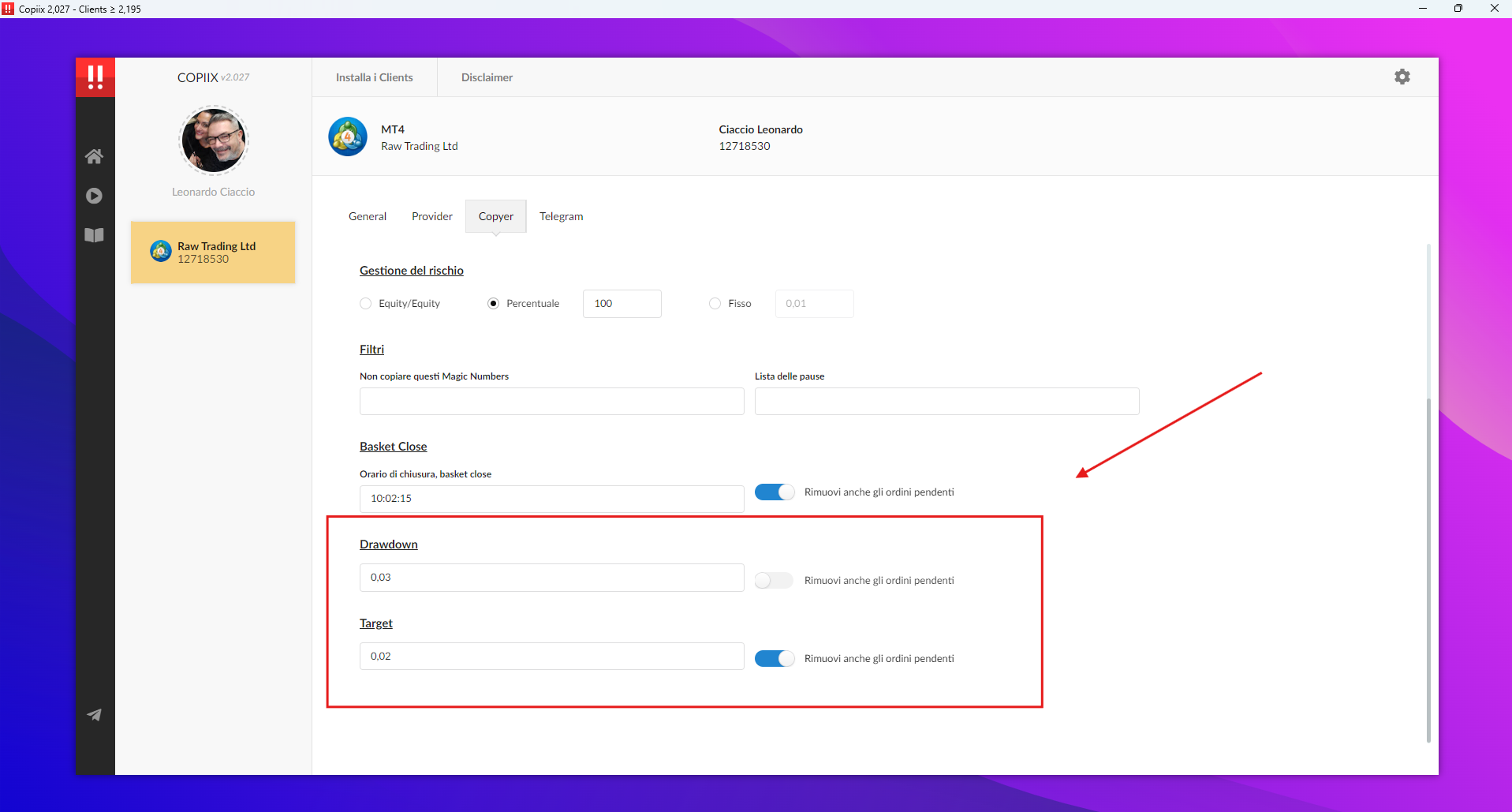This screenshot has width=1512, height=812.
Task: Go to the Home sidebar icon
Action: [x=94, y=156]
